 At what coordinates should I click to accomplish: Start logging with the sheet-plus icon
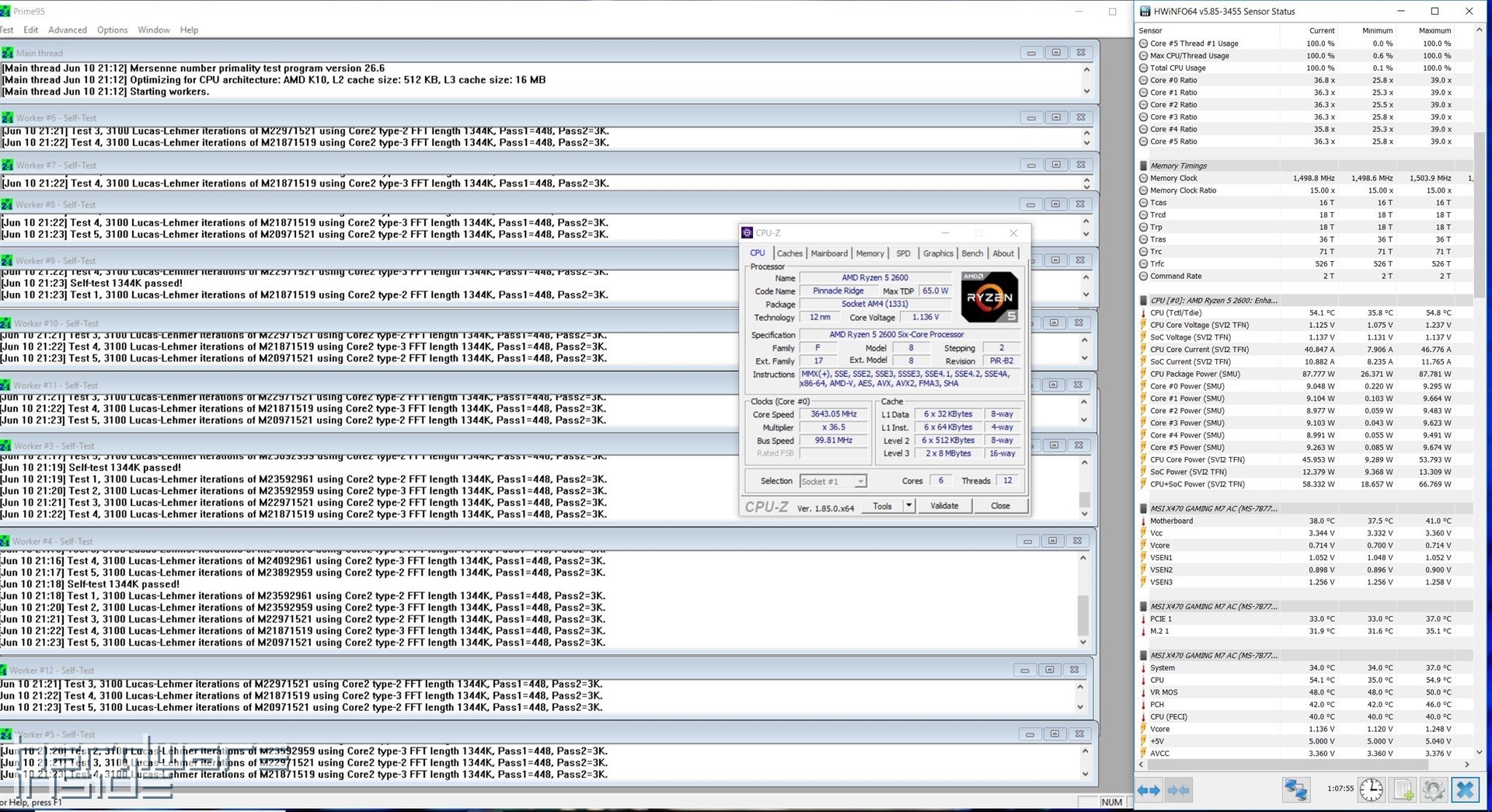coord(1403,790)
